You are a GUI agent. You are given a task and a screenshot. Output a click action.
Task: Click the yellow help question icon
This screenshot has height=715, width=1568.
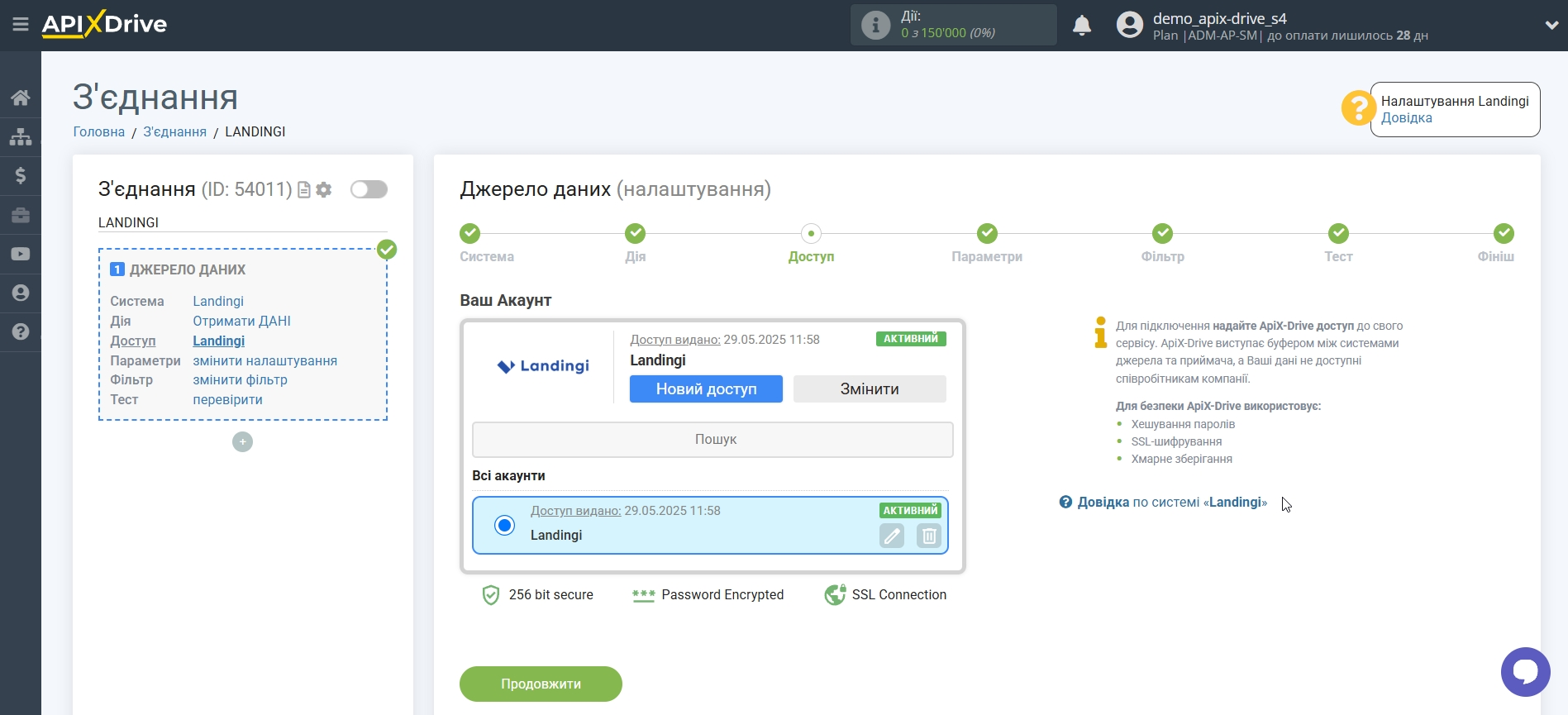pyautogui.click(x=1357, y=108)
